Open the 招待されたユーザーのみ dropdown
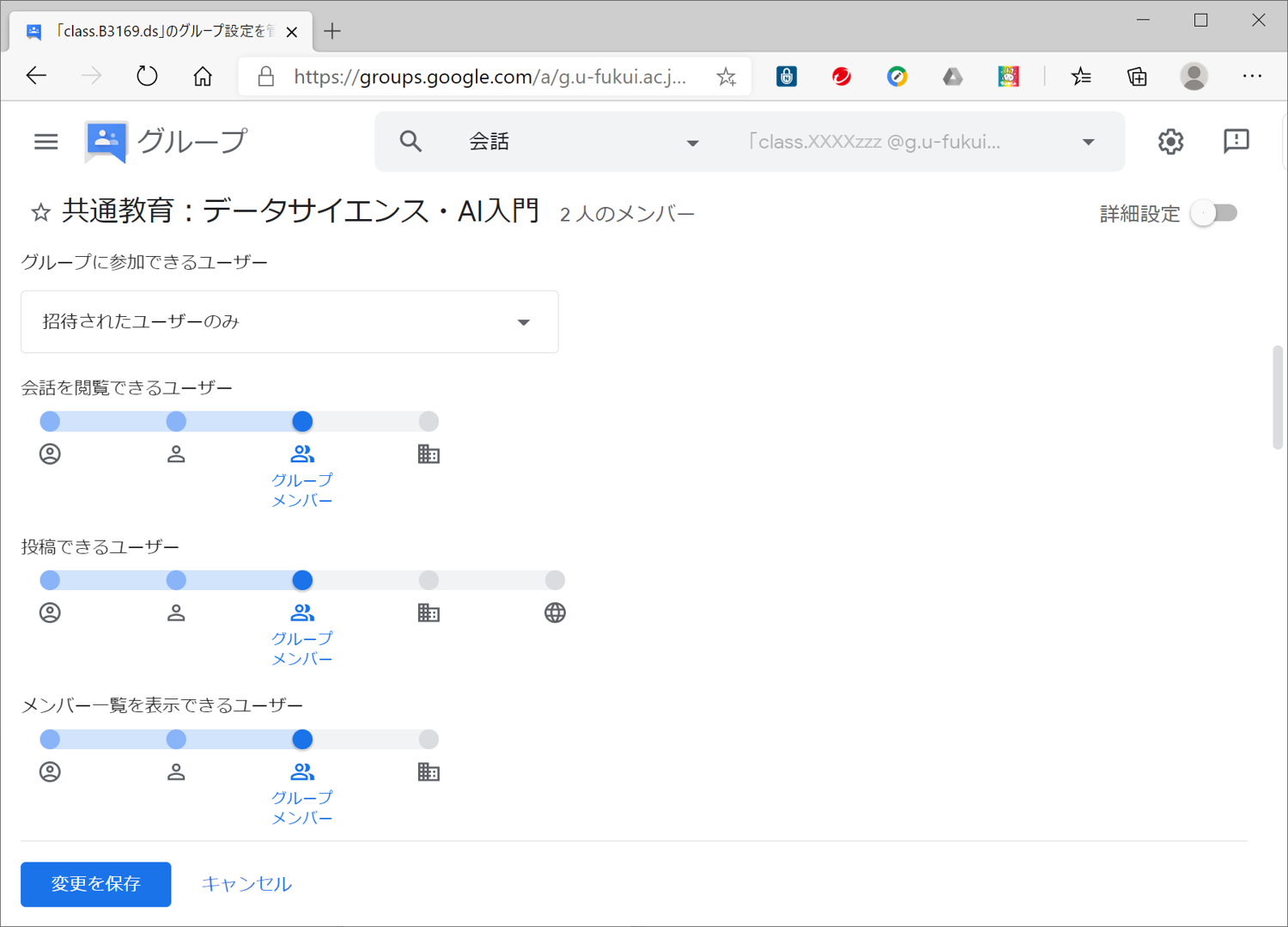This screenshot has width=1288, height=927. [289, 322]
